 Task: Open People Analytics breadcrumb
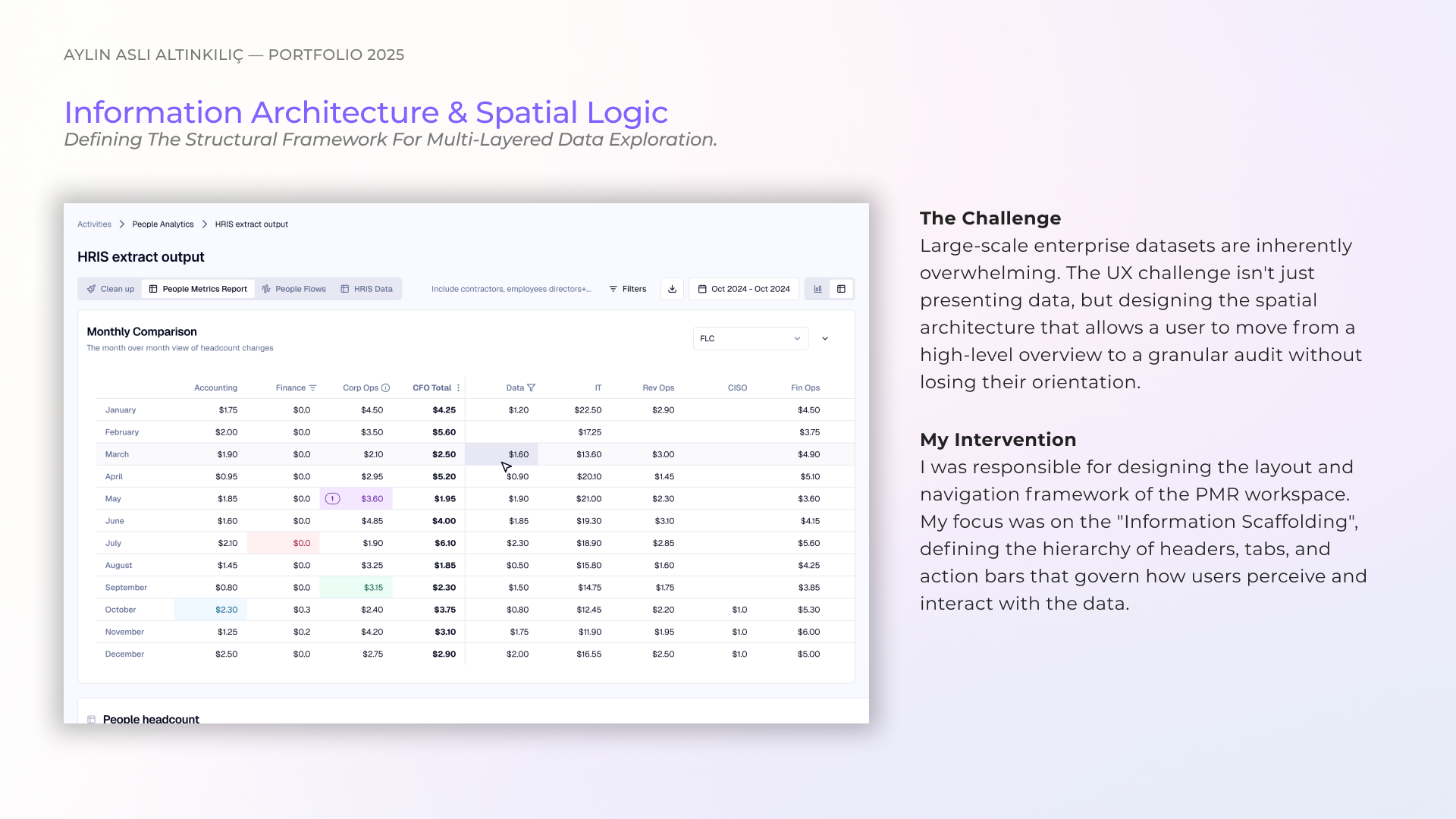coord(163,224)
